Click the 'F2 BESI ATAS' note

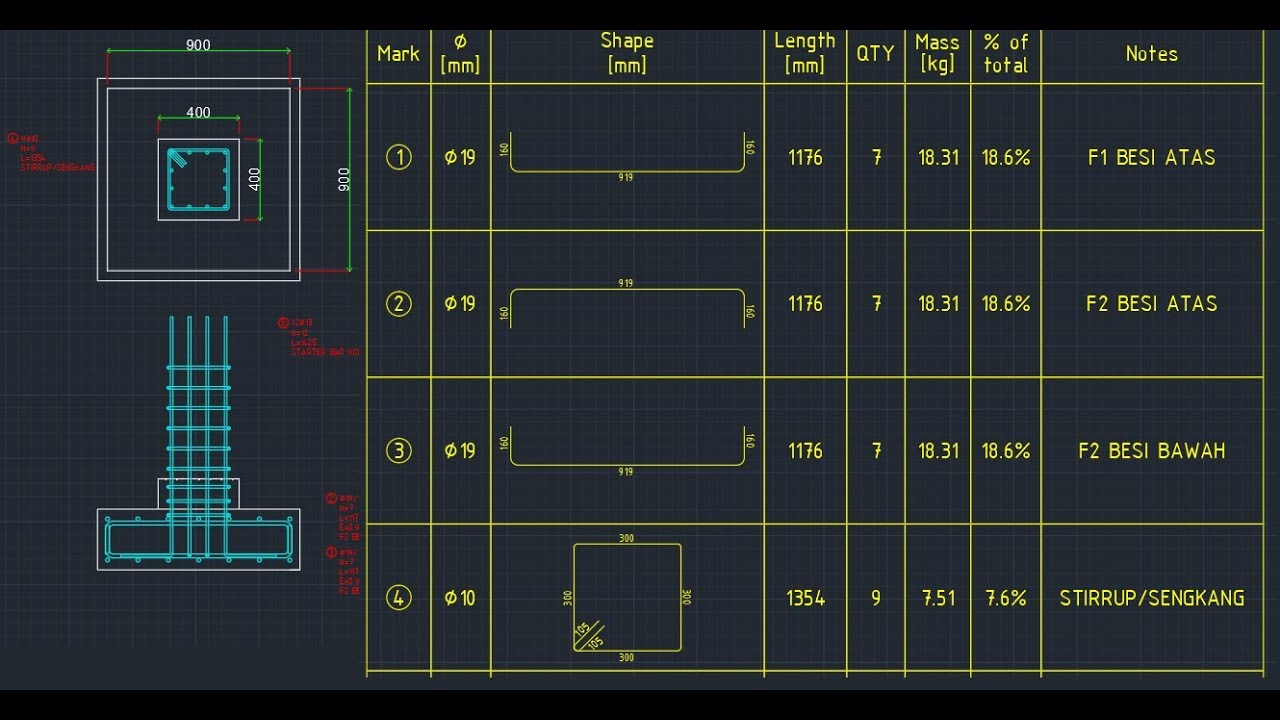pos(1151,304)
